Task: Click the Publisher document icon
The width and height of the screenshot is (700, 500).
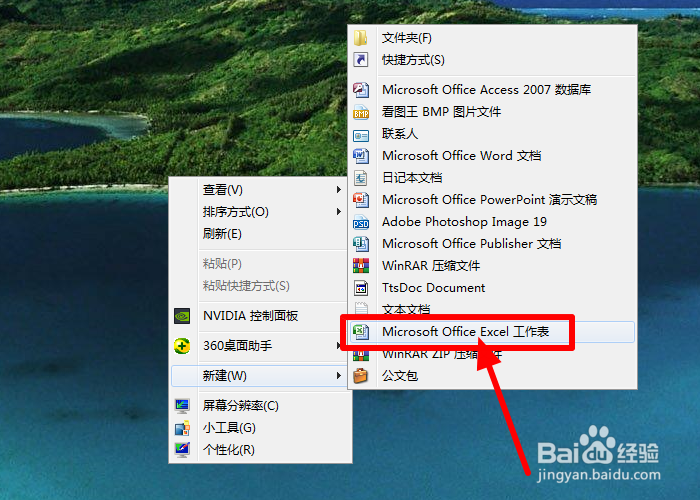Action: tap(361, 244)
